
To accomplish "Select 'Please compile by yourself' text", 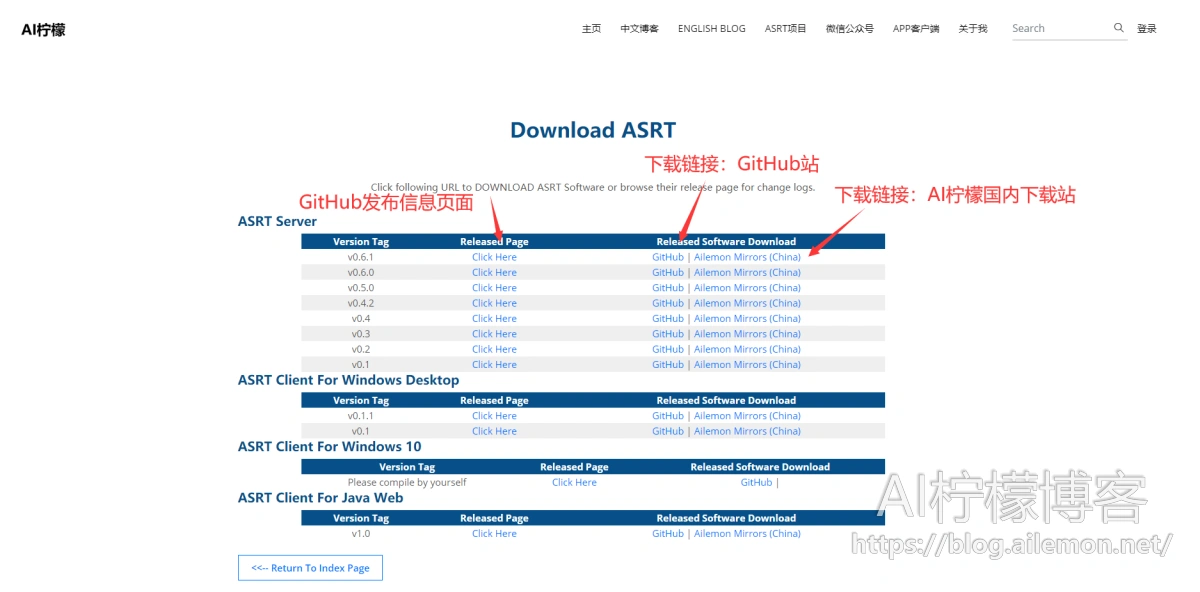I will 407,482.
